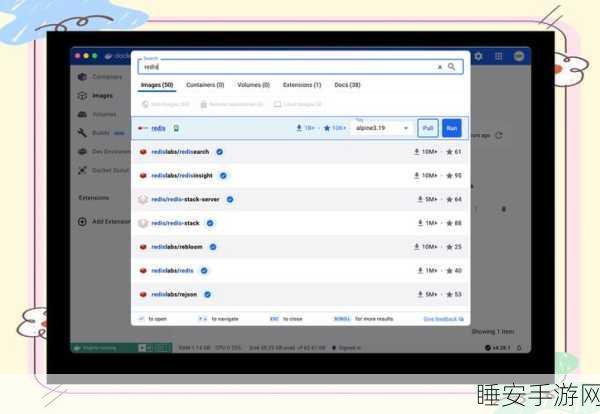Switch to Containers (0) tab
This screenshot has width=600, height=414.
click(205, 85)
